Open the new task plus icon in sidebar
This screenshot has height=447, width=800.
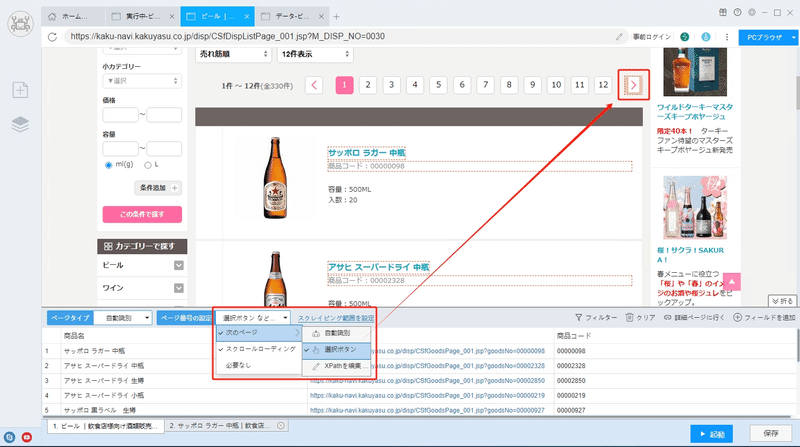click(x=20, y=90)
